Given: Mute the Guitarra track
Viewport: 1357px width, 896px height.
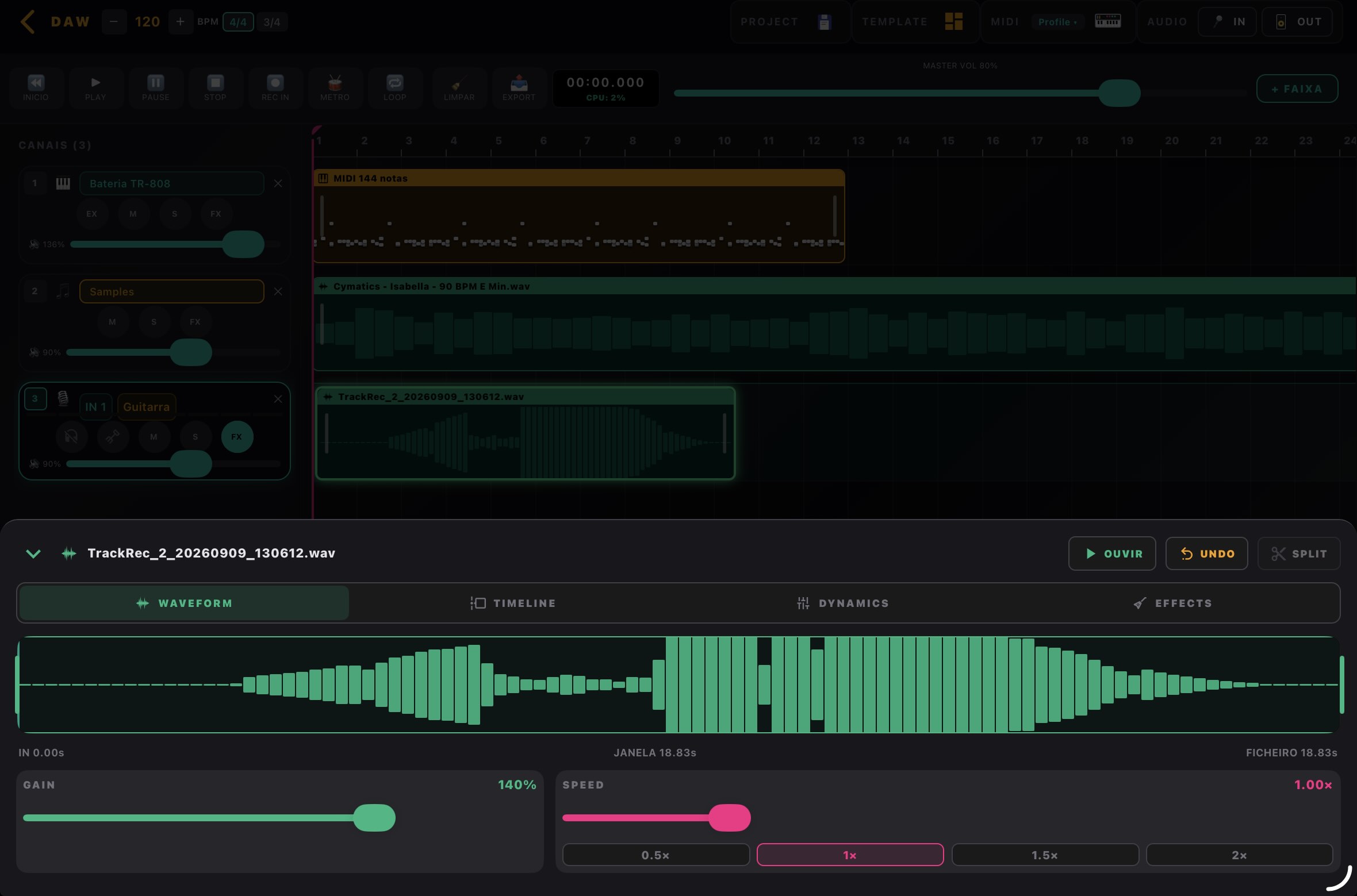Looking at the screenshot, I should (154, 437).
